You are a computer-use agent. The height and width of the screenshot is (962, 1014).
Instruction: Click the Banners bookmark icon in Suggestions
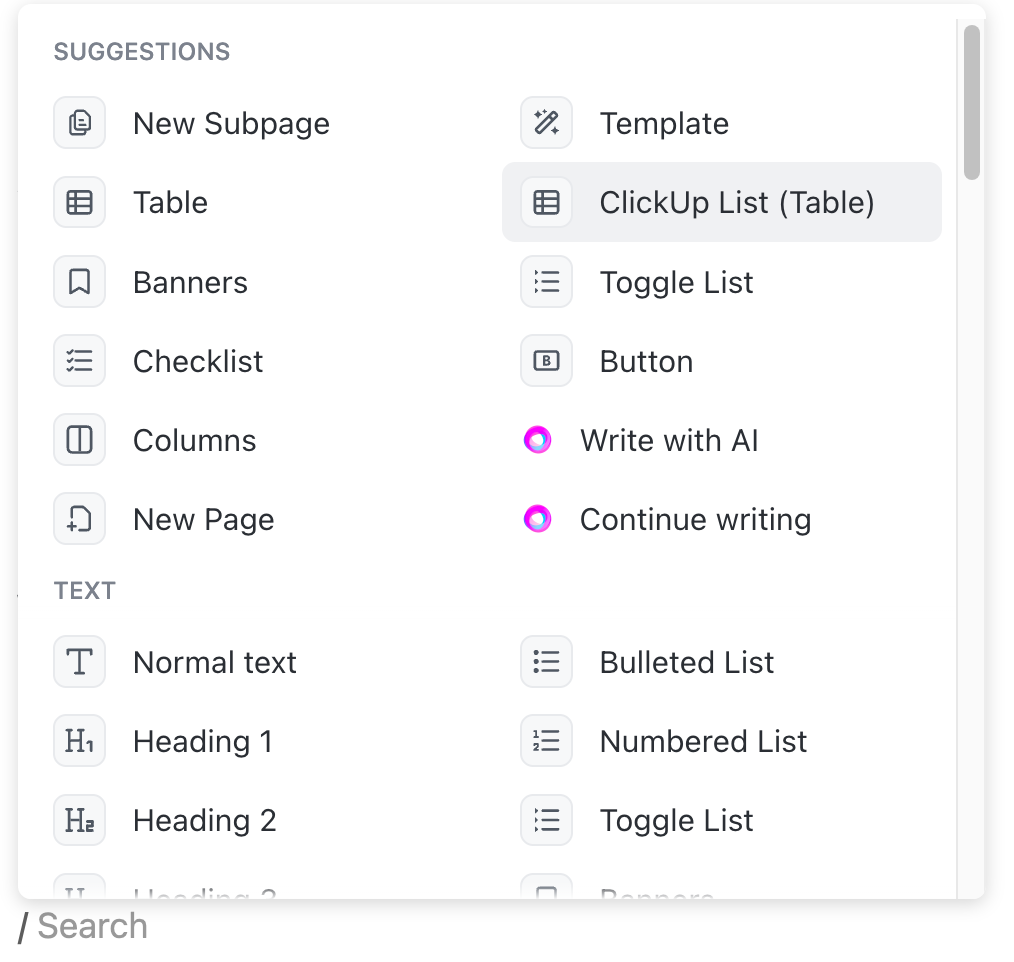click(79, 282)
